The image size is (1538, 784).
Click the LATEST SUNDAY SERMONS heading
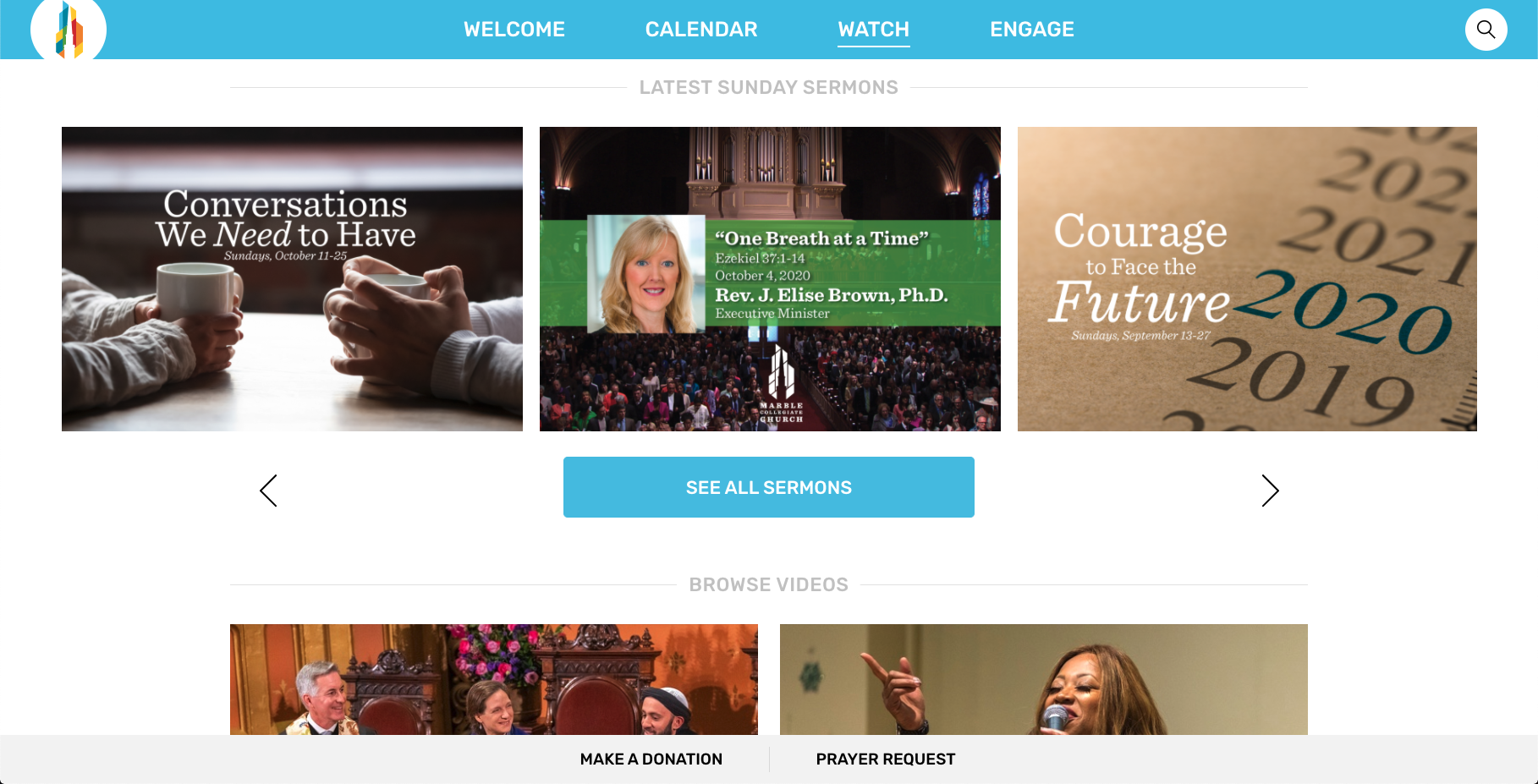click(x=769, y=87)
